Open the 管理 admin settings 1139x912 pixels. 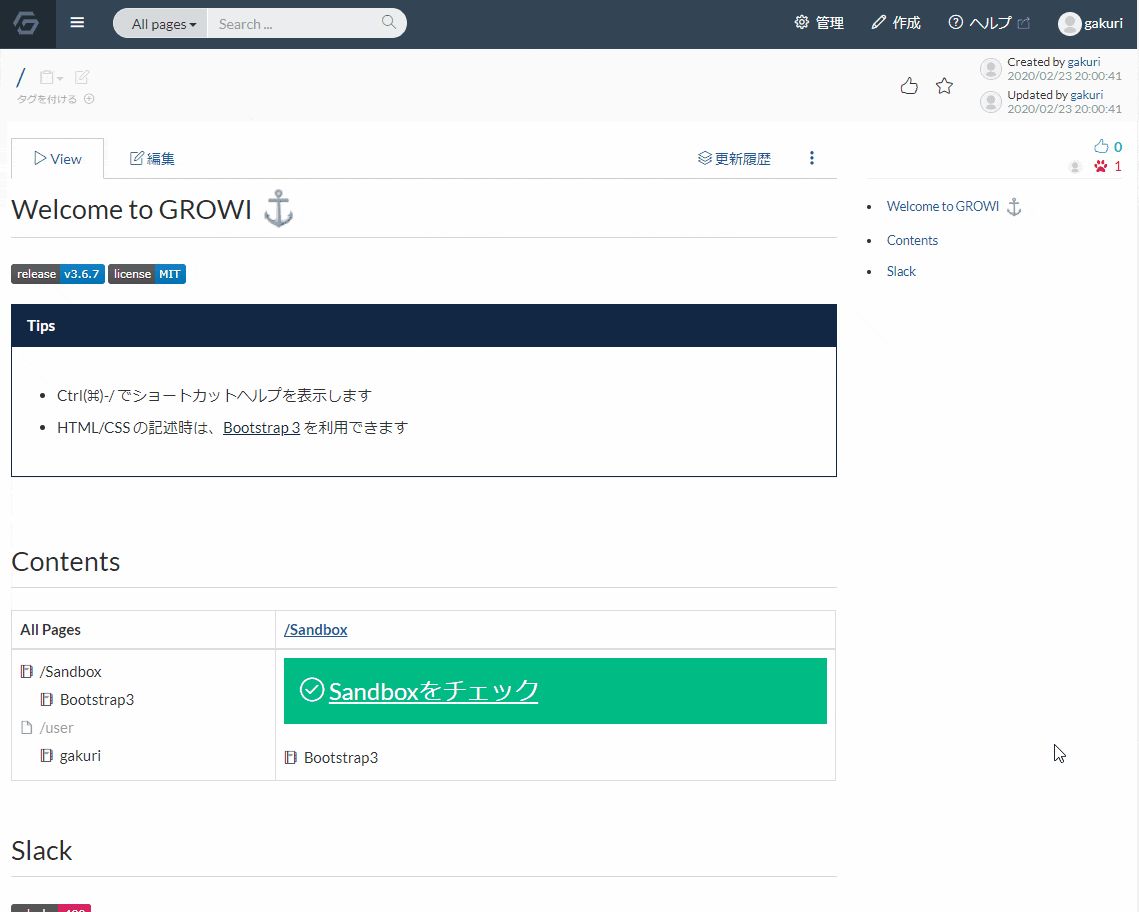(819, 23)
